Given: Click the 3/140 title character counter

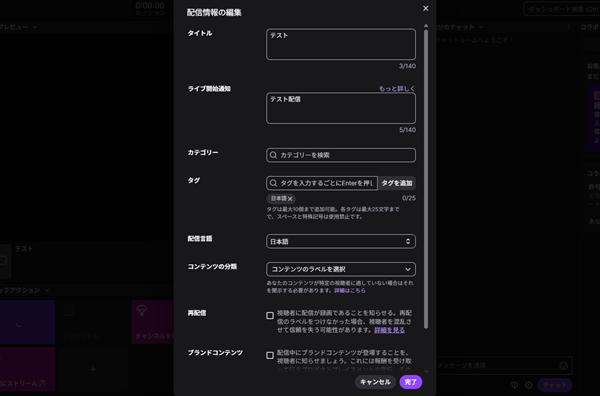Looking at the screenshot, I should tap(407, 66).
